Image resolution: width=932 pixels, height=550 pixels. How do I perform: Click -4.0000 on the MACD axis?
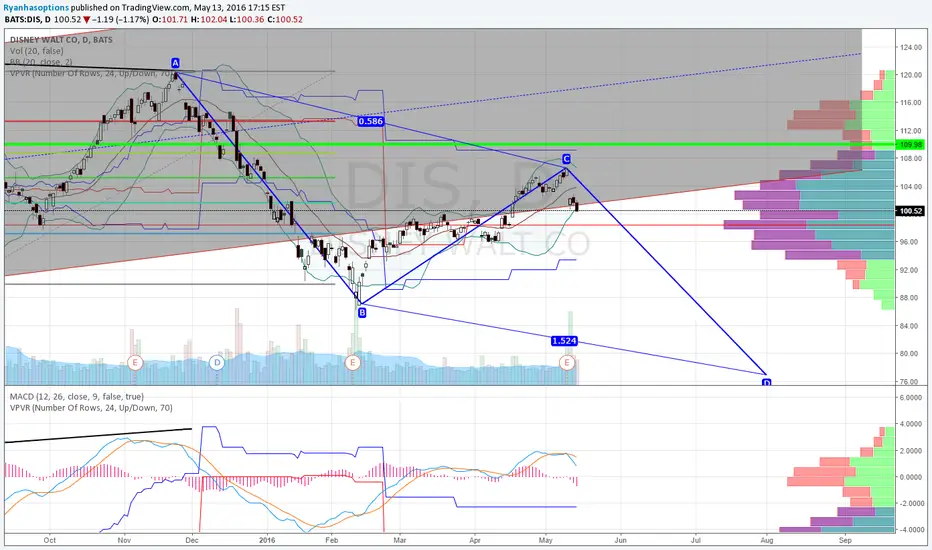910,529
